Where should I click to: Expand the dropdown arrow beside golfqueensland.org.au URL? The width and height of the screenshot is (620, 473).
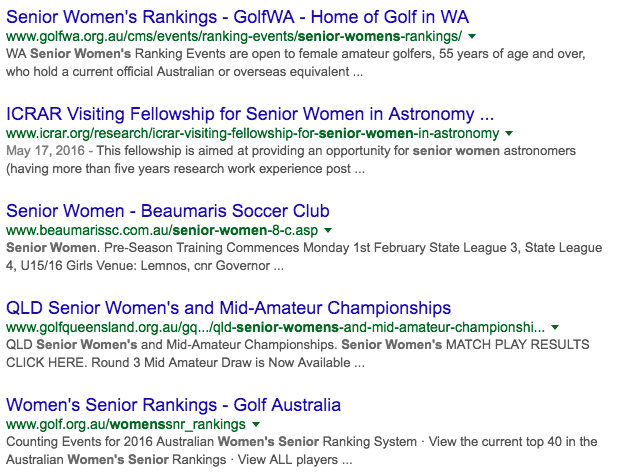tap(555, 327)
